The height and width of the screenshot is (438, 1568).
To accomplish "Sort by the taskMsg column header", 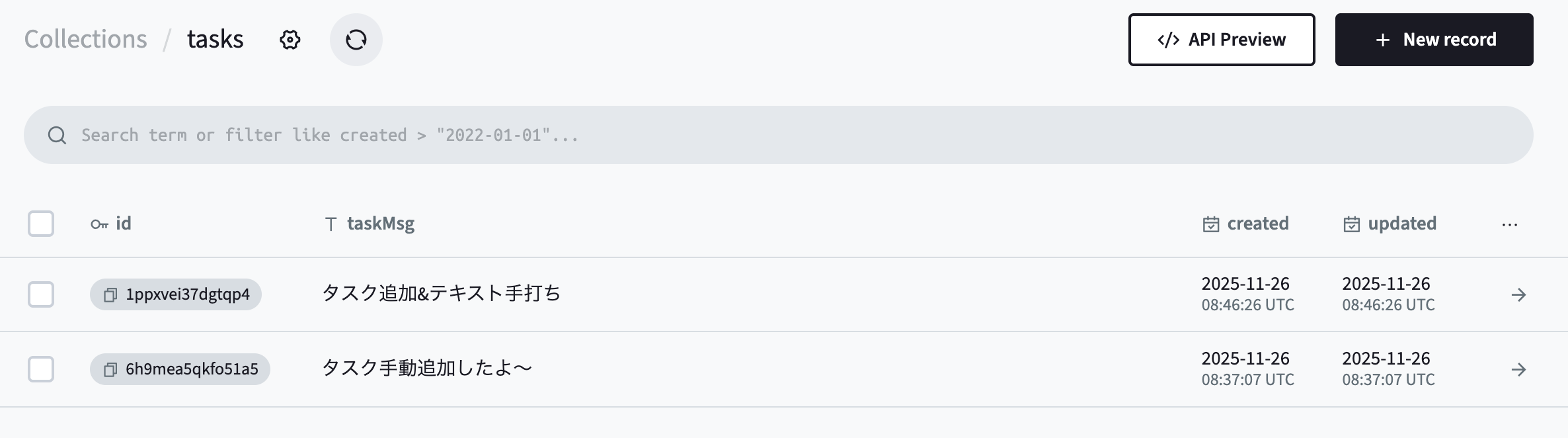I will 370,224.
